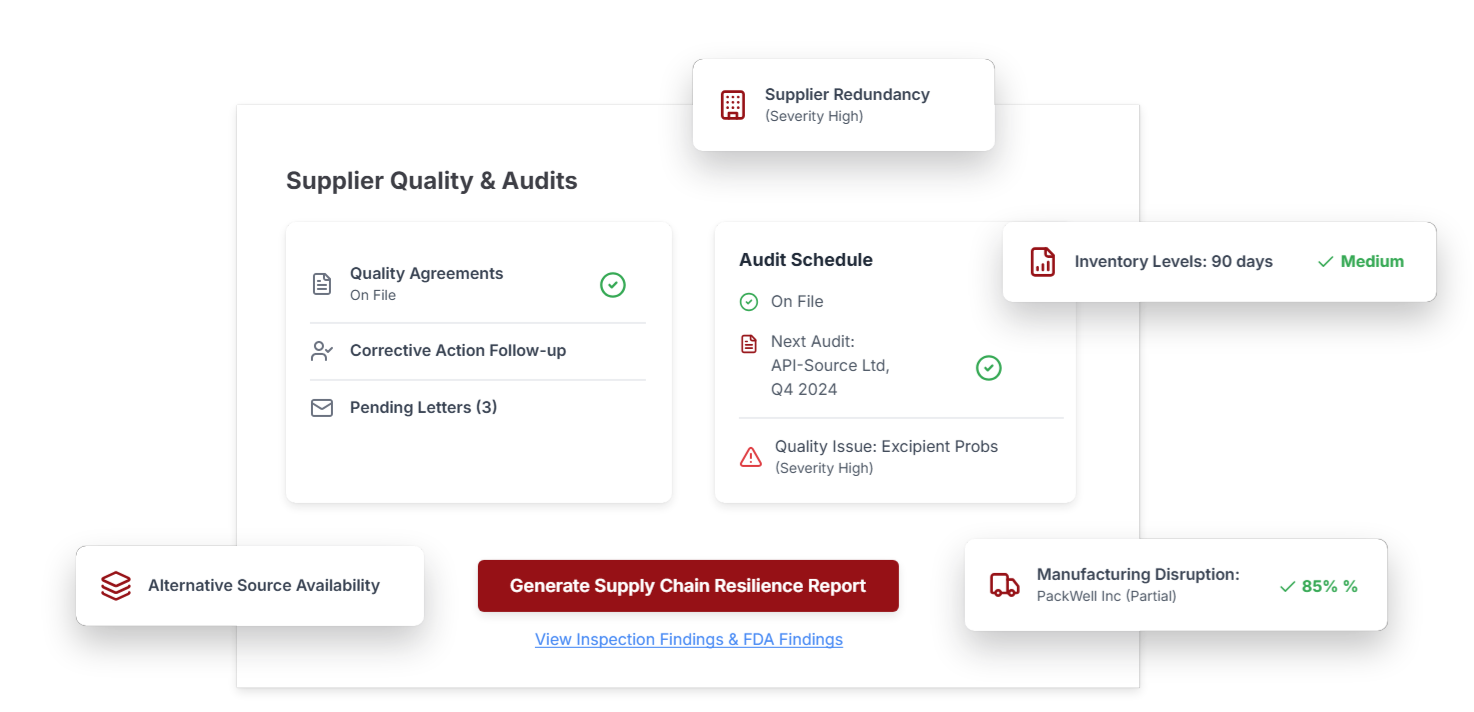Click the Pending Letters envelope icon
The width and height of the screenshot is (1474, 712).
(321, 406)
